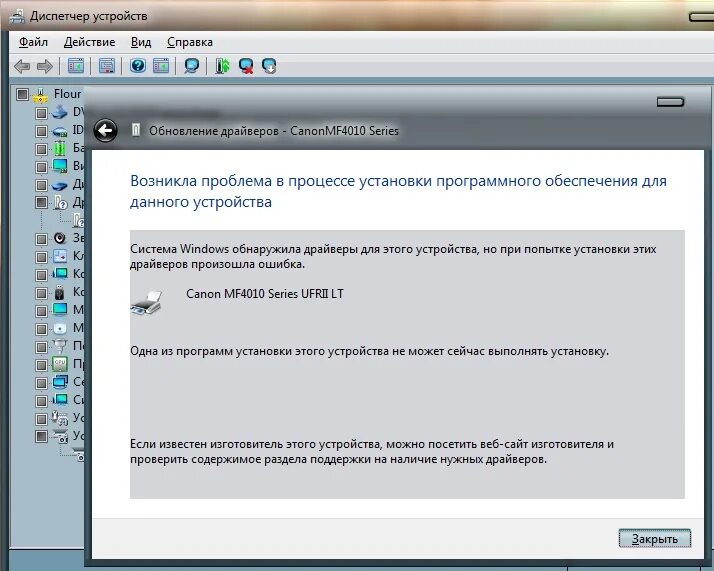This screenshot has width=714, height=571.
Task: Click the Диспетчер устройств window title
Action: [x=89, y=16]
